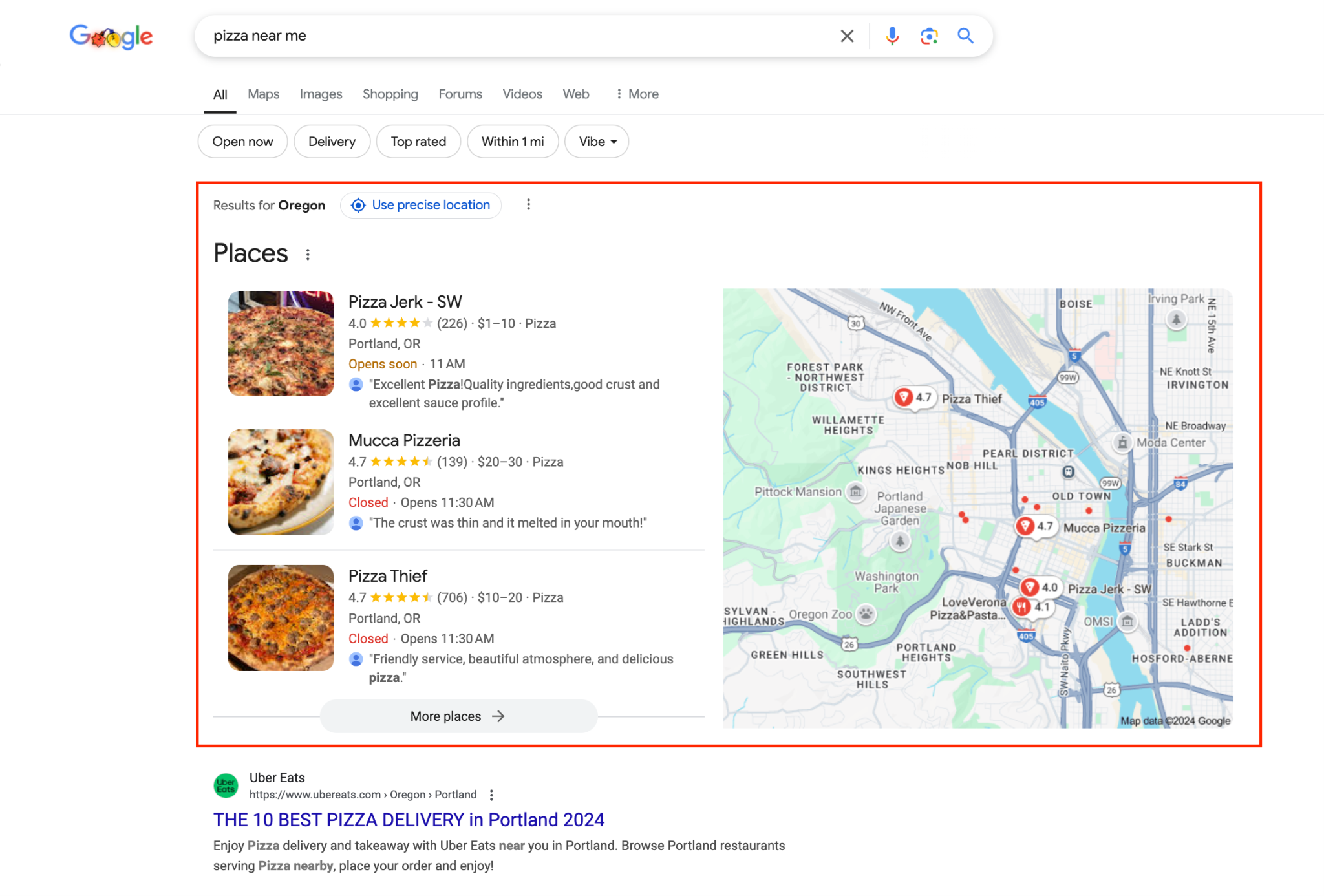Clear the search query with the X icon
Image resolution: width=1324 pixels, height=896 pixels.
pos(846,36)
